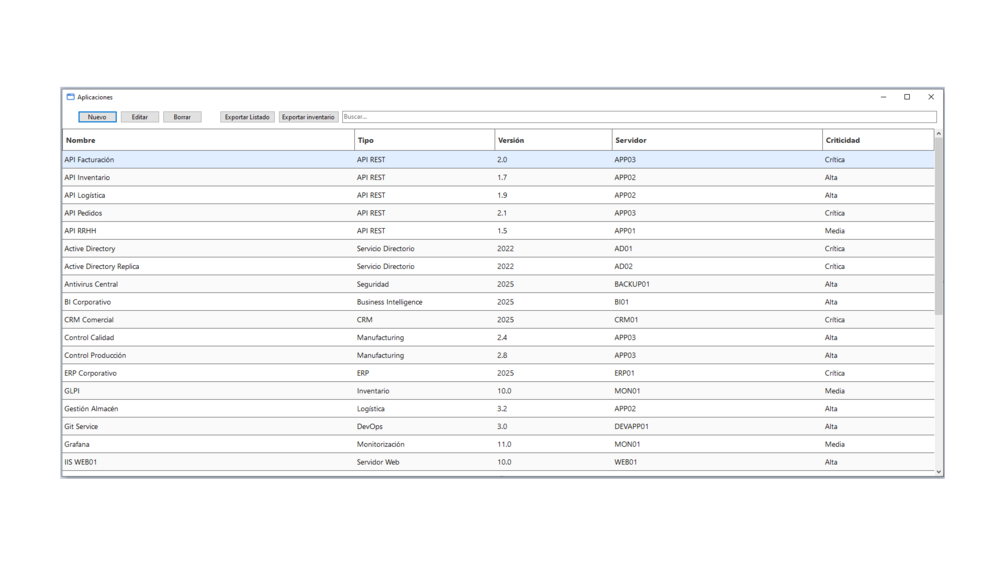Click the Business Intelligence type cell
Screen dimensions: 1005x565
click(x=390, y=302)
